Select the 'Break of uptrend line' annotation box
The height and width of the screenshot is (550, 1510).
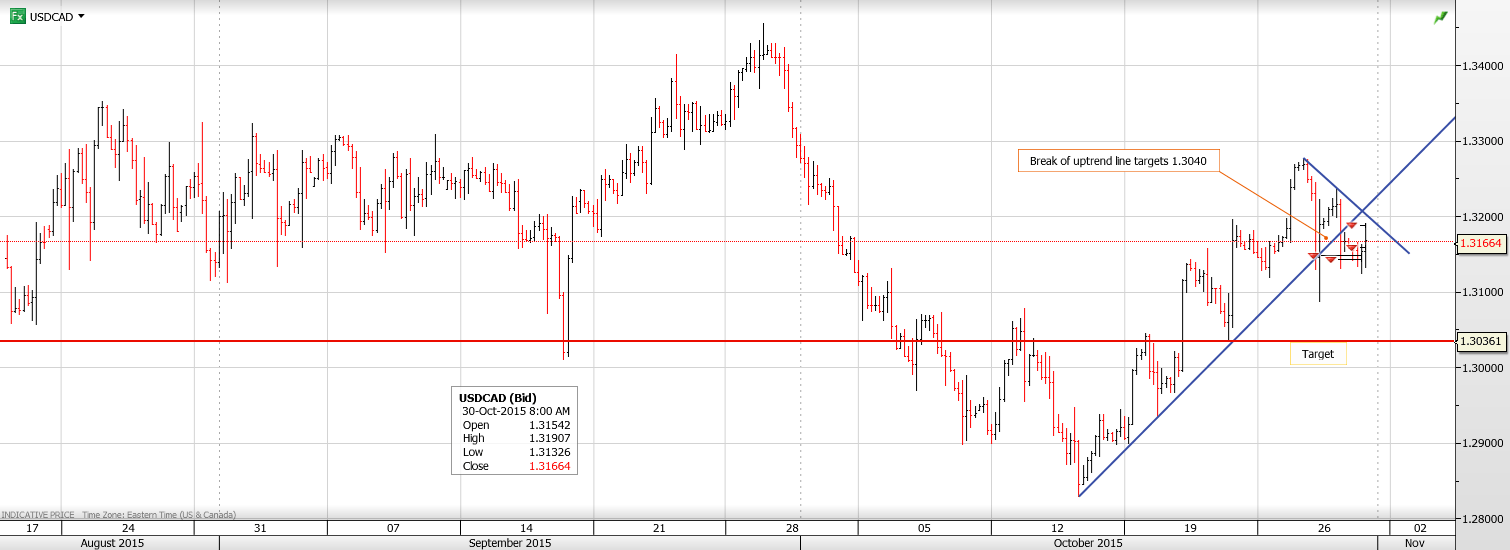click(x=1118, y=161)
